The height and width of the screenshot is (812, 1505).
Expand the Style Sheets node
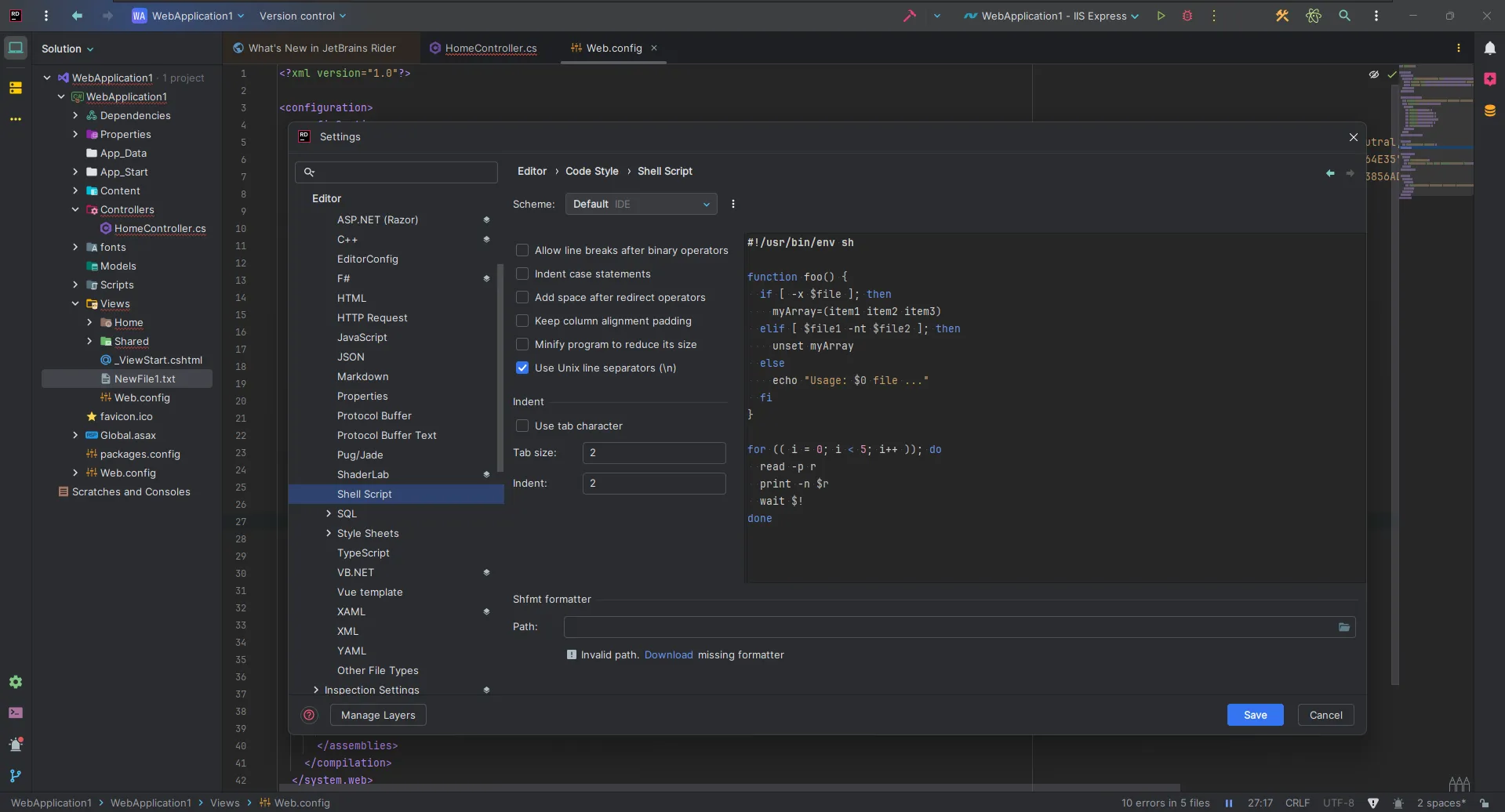tap(329, 534)
